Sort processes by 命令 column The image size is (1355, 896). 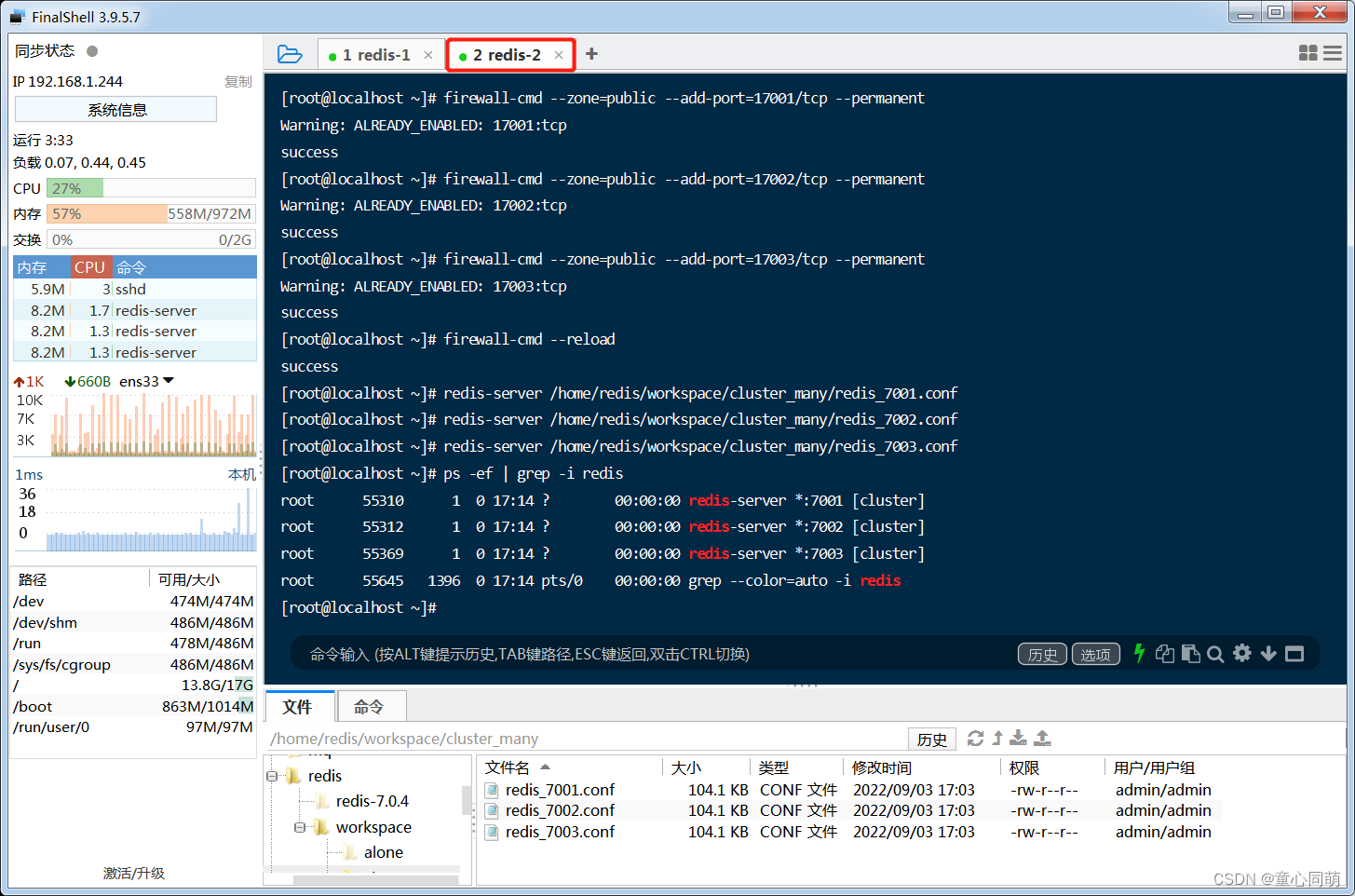coord(183,267)
